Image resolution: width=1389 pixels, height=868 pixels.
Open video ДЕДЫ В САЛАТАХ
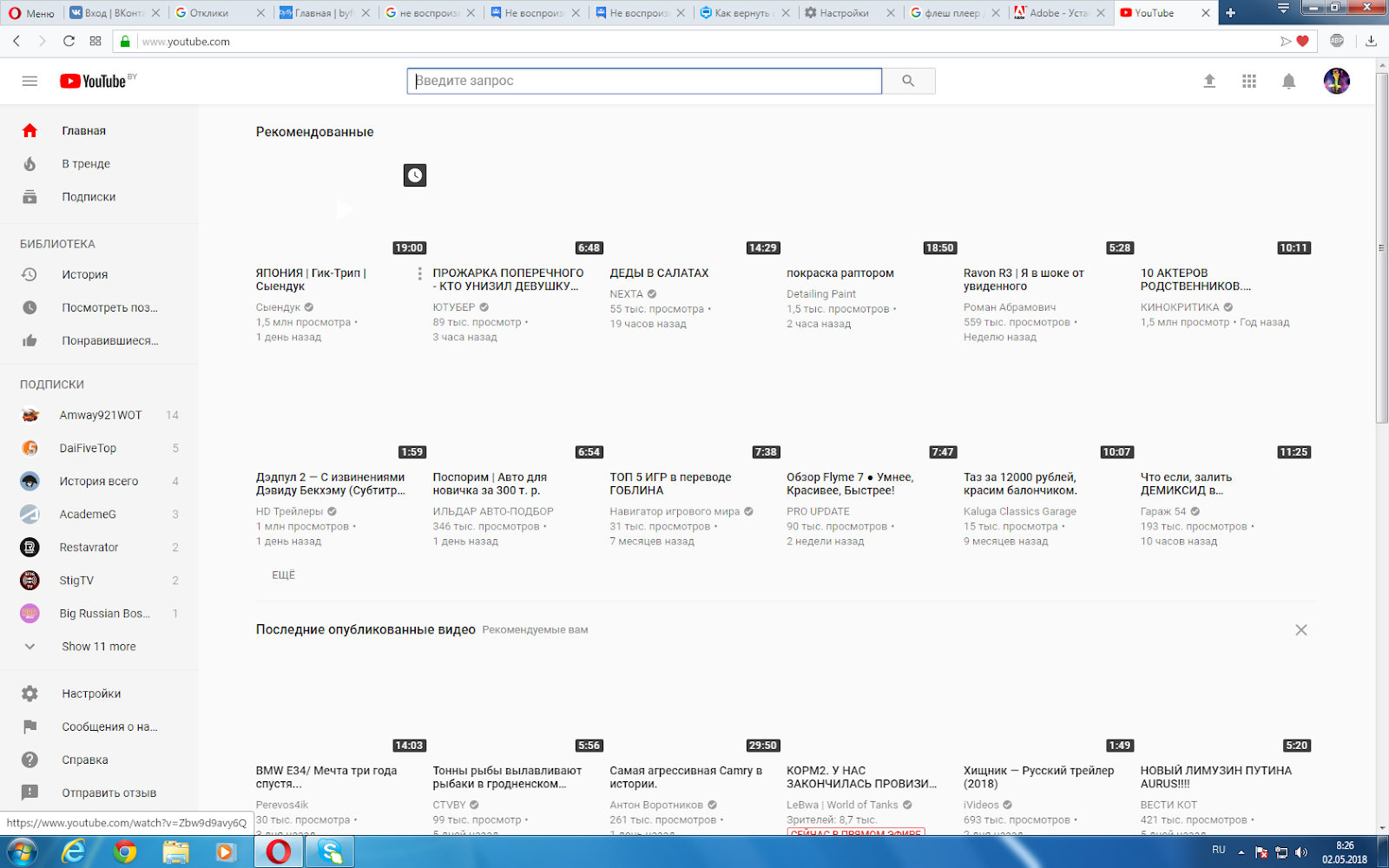(659, 273)
